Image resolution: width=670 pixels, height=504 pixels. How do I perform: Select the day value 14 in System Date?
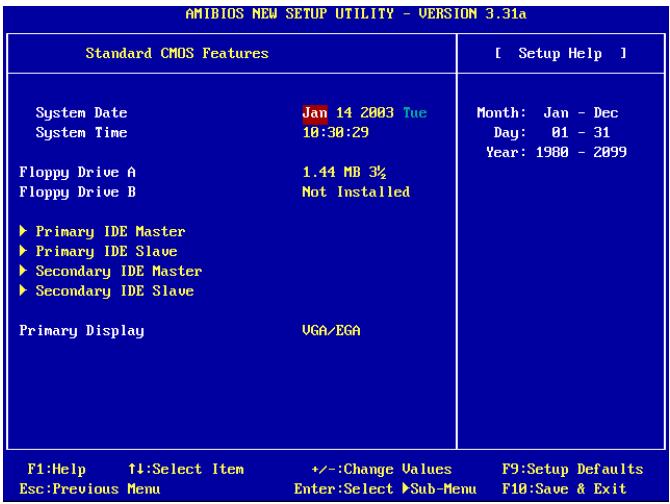pyautogui.click(x=344, y=113)
